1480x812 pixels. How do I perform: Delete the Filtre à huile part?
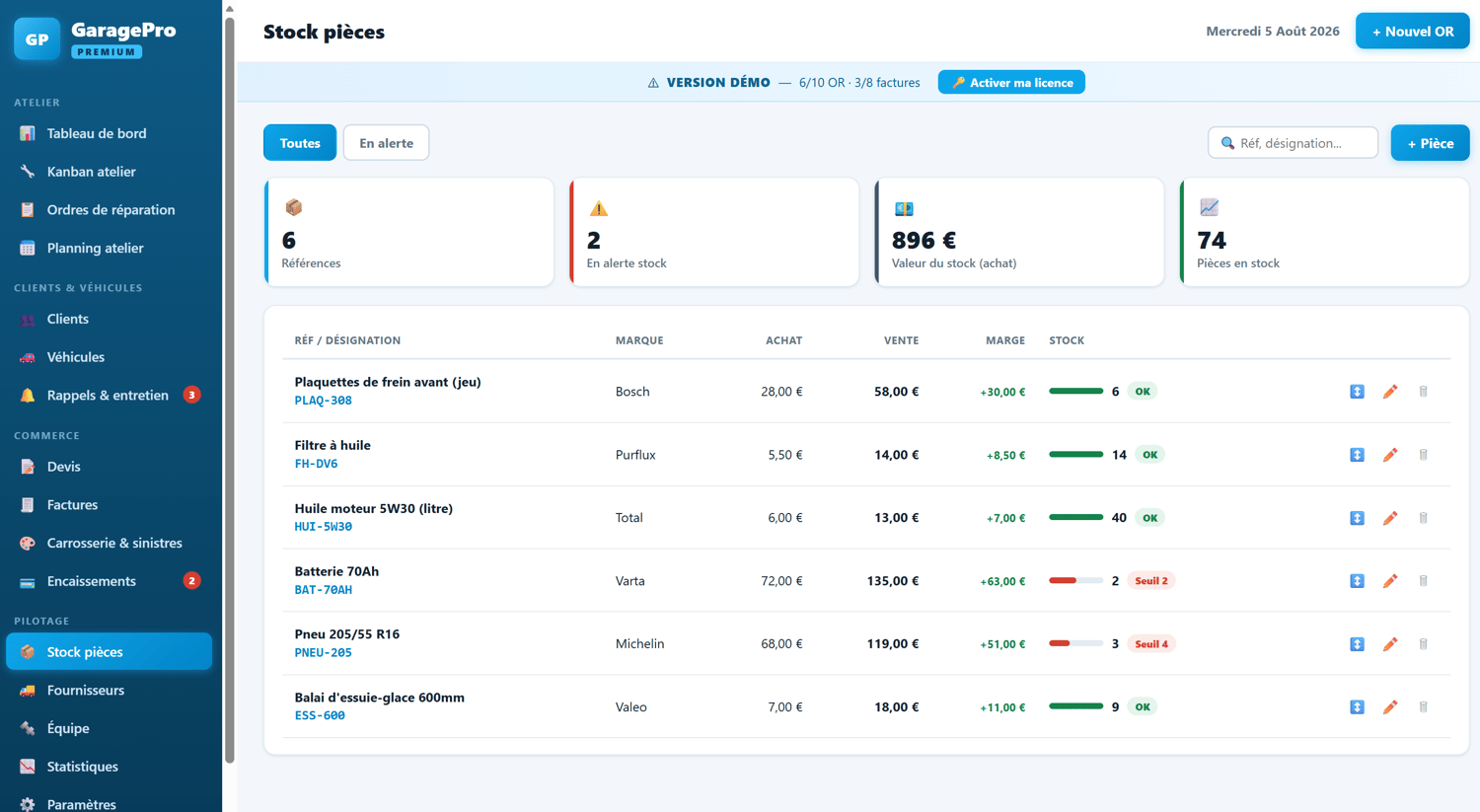click(1423, 455)
